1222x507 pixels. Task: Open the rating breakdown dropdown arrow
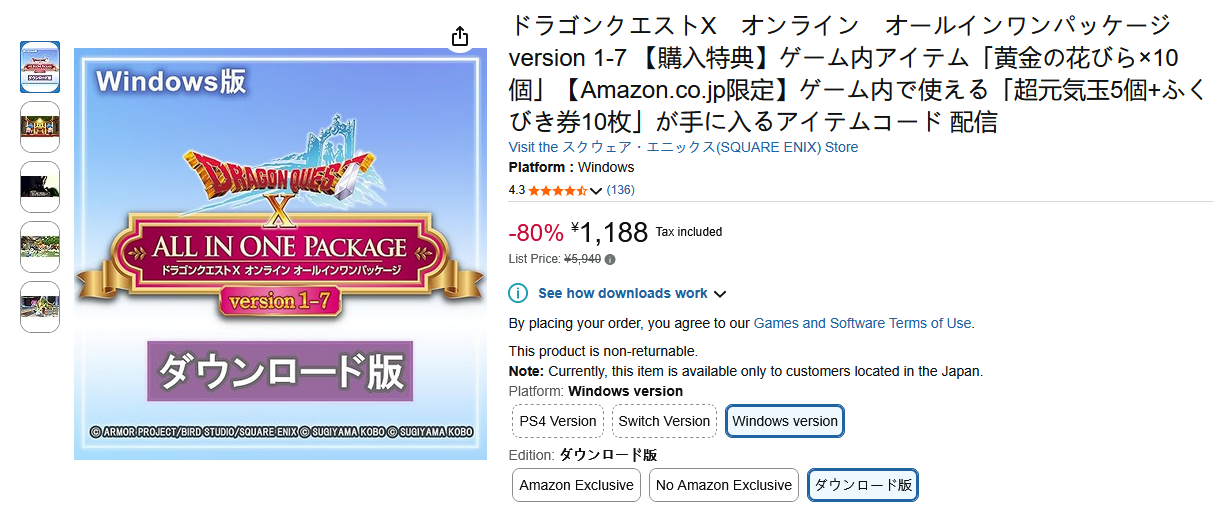coord(596,190)
